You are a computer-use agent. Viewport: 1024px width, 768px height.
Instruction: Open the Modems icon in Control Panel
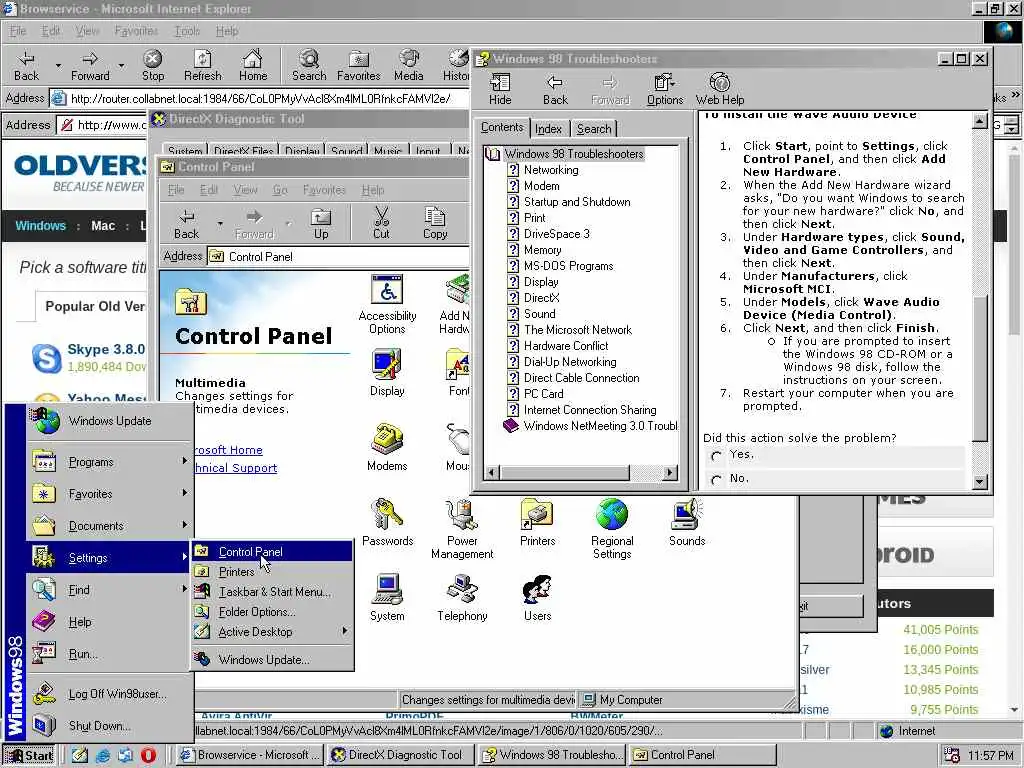pos(387,448)
